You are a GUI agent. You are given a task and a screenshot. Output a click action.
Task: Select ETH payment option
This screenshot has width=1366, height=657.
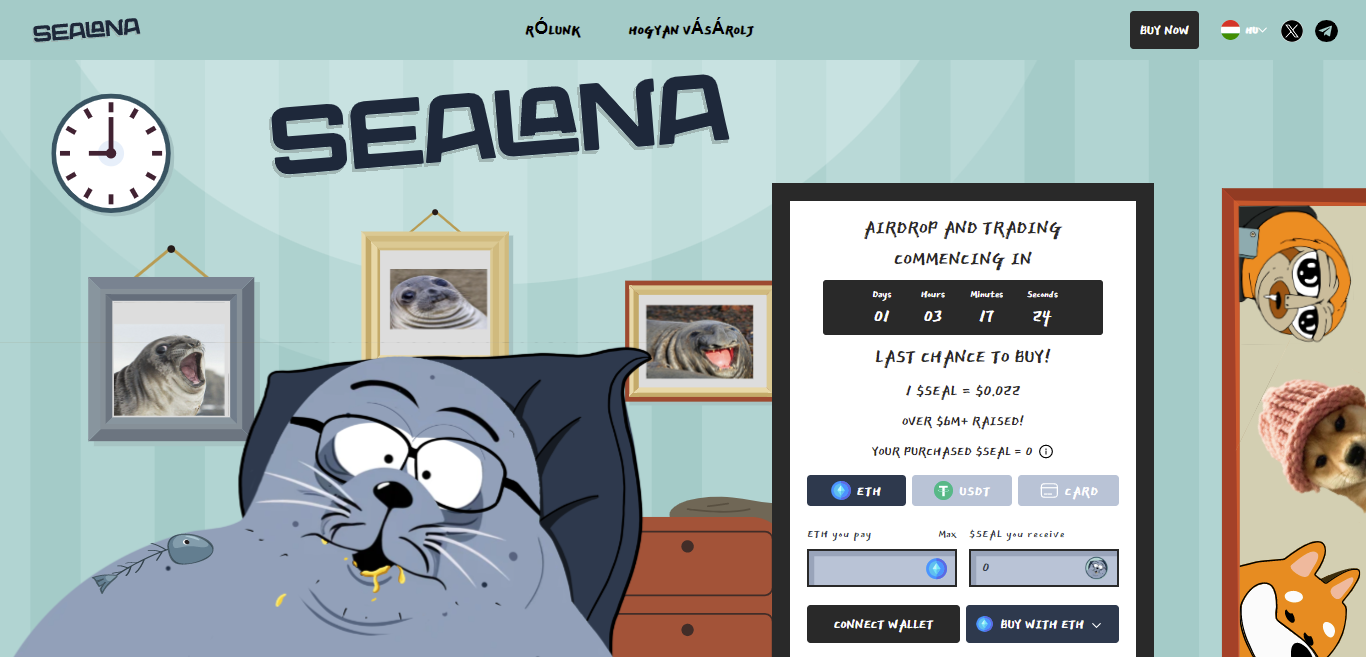(856, 491)
